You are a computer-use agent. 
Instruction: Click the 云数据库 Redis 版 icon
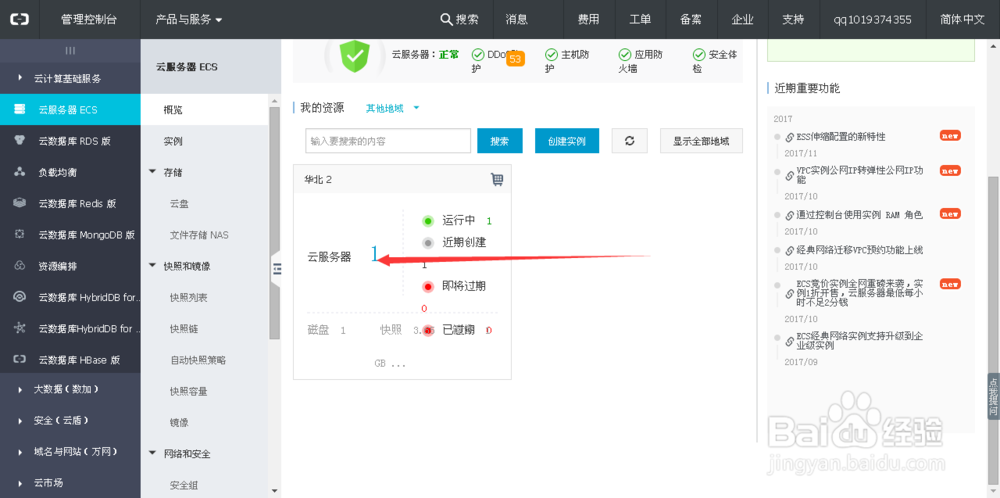point(19,203)
